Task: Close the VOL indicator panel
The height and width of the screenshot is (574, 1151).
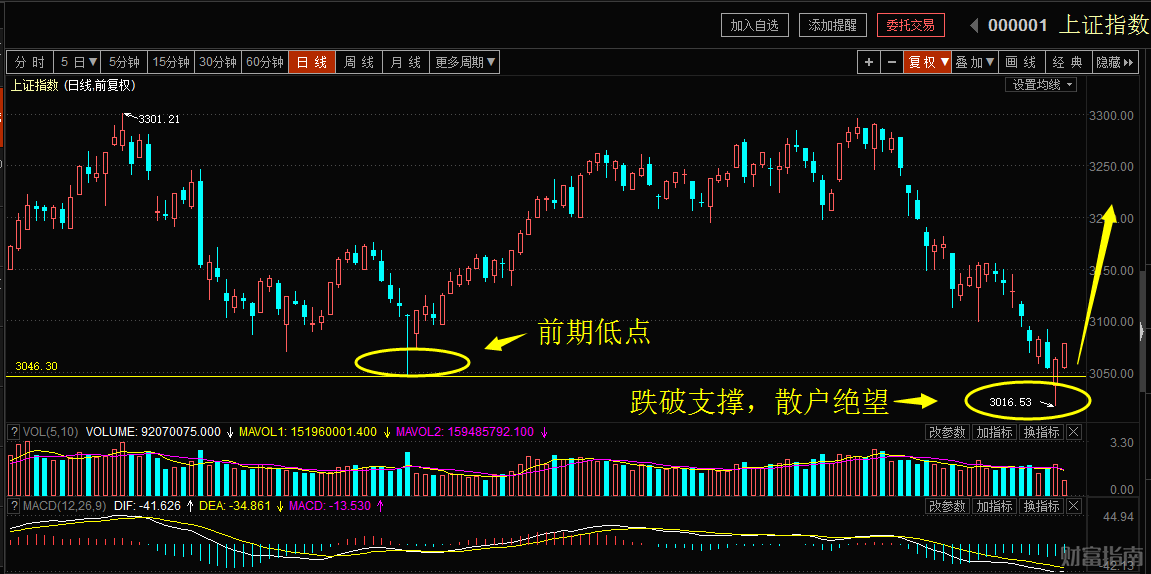Action: [1073, 432]
